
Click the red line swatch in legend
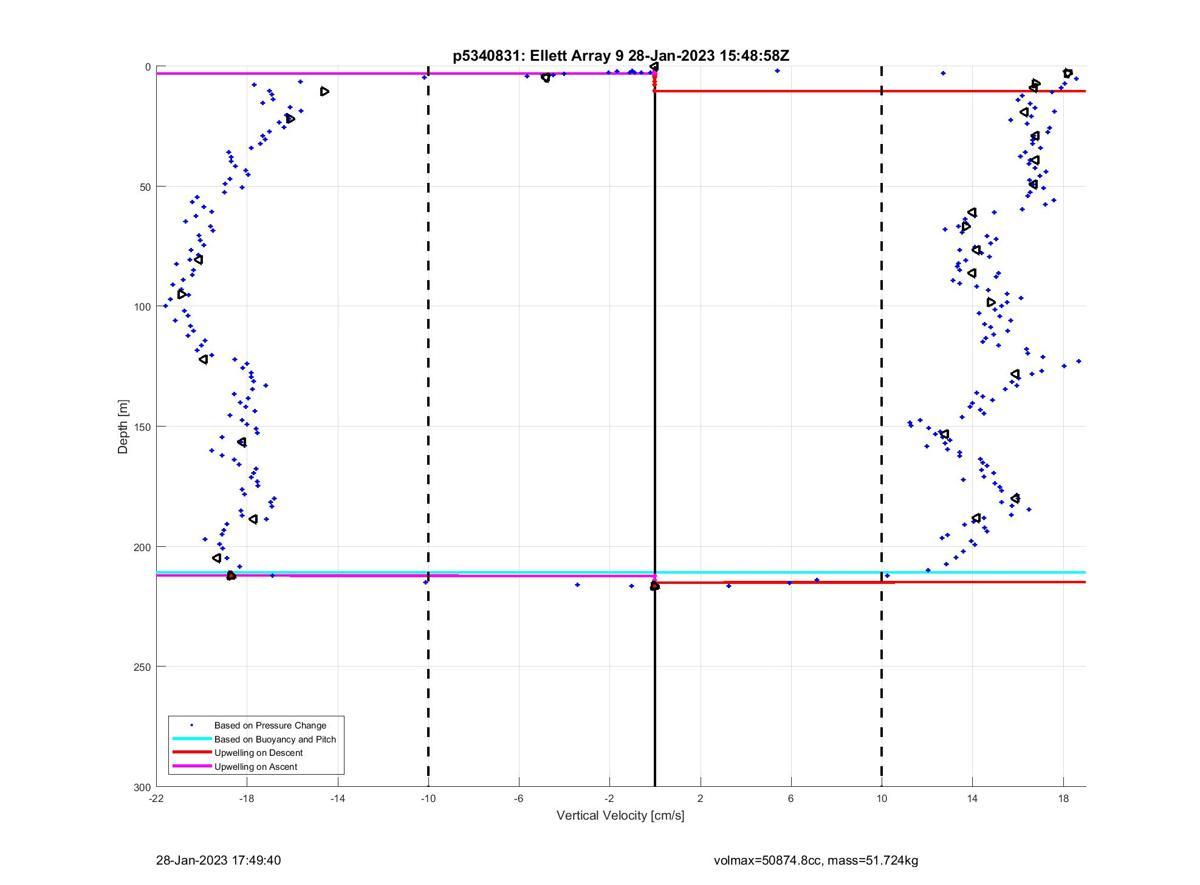point(192,753)
